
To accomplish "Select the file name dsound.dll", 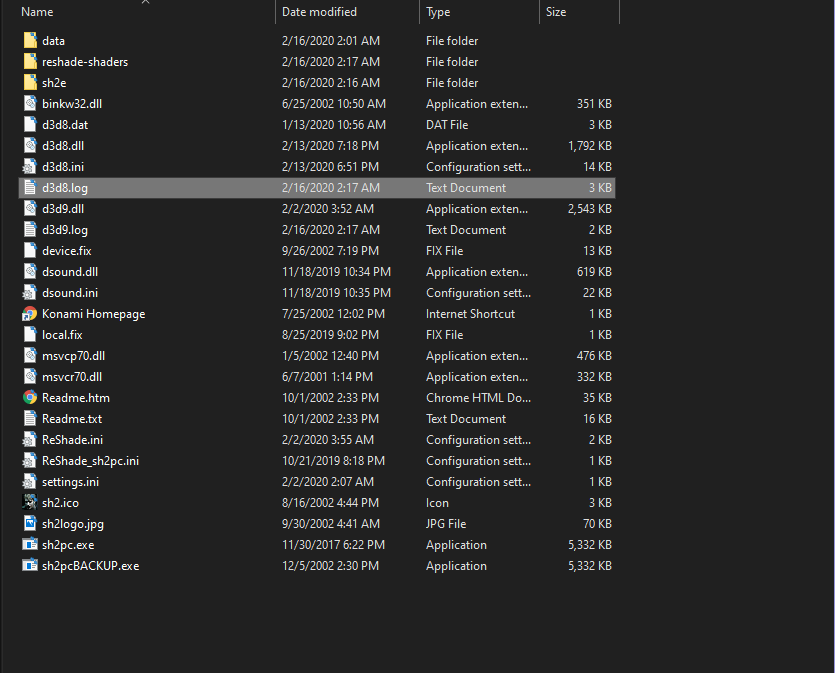I will coord(70,272).
